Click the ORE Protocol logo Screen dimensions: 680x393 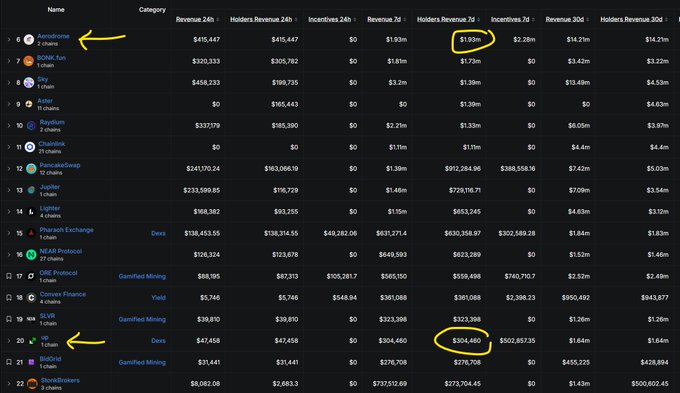(x=31, y=276)
